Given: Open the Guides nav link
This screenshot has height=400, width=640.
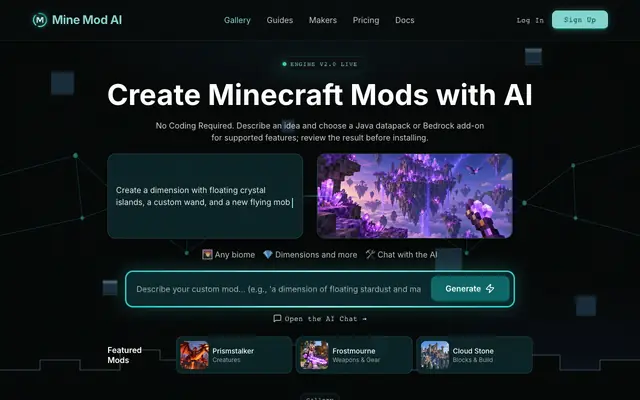Looking at the screenshot, I should (x=280, y=20).
